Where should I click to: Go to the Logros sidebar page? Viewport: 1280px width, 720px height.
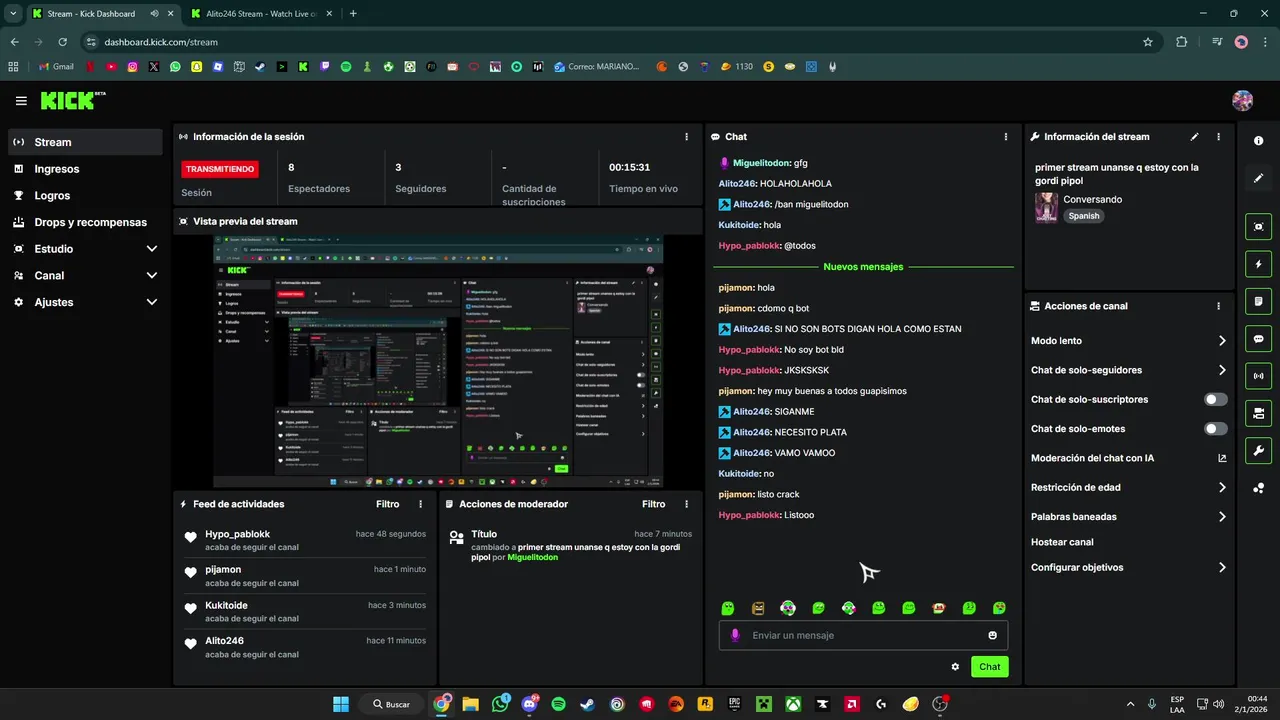pyautogui.click(x=86, y=196)
